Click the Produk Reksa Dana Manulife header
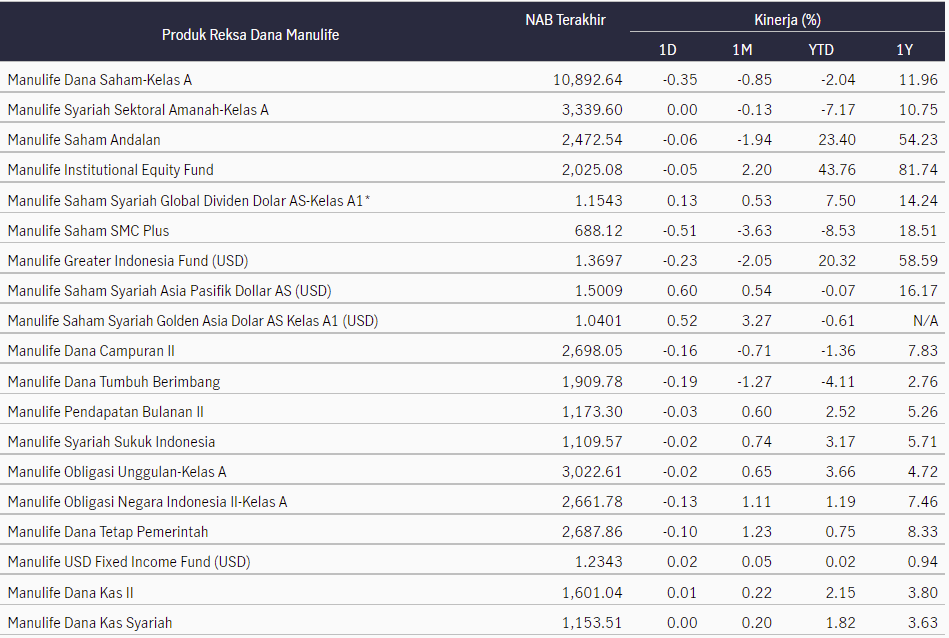 250,35
